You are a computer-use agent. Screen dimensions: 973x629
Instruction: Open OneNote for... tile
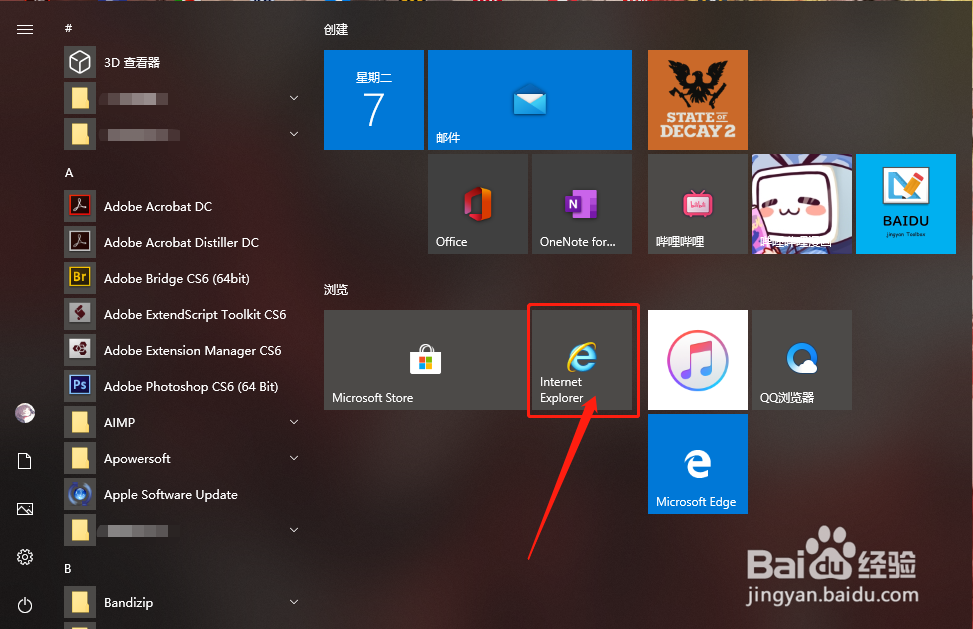[582, 204]
